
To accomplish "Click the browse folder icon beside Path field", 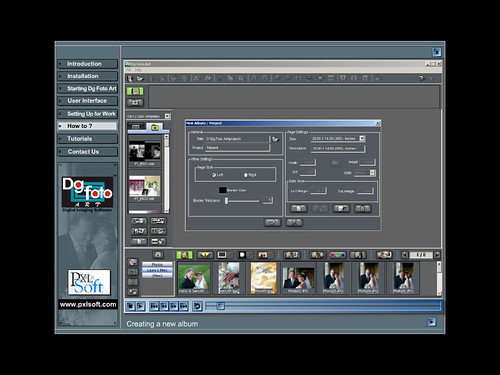I will (275, 139).
